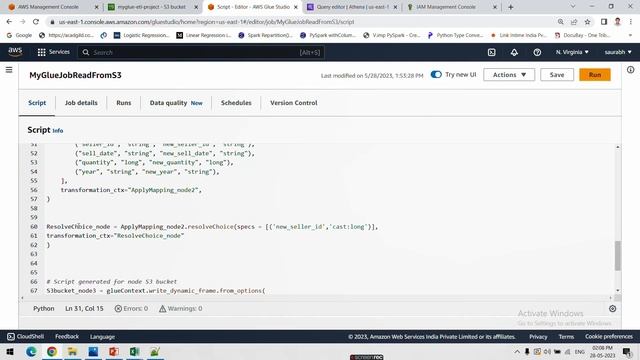Open Excel from the taskbar
Viewport: 640px width, 360px height.
pyautogui.click(x=134, y=351)
